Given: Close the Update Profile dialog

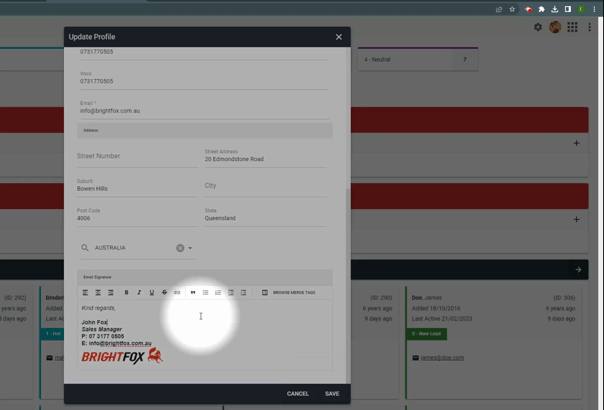Looking at the screenshot, I should [339, 37].
